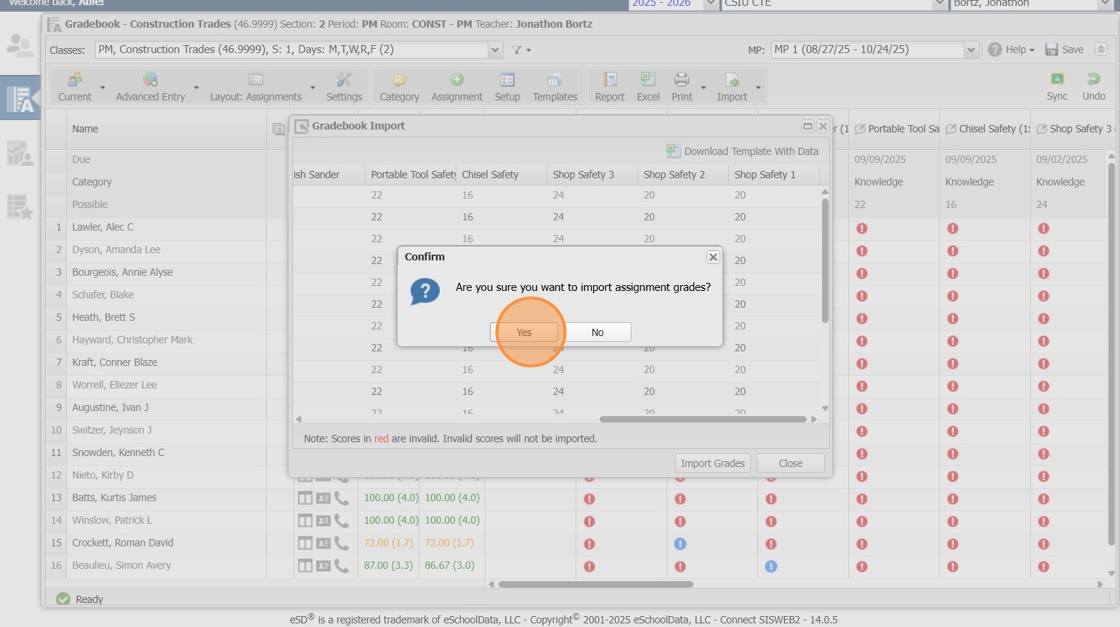Click blue info icon in Crockett row
The height and width of the screenshot is (627, 1120).
click(x=680, y=543)
